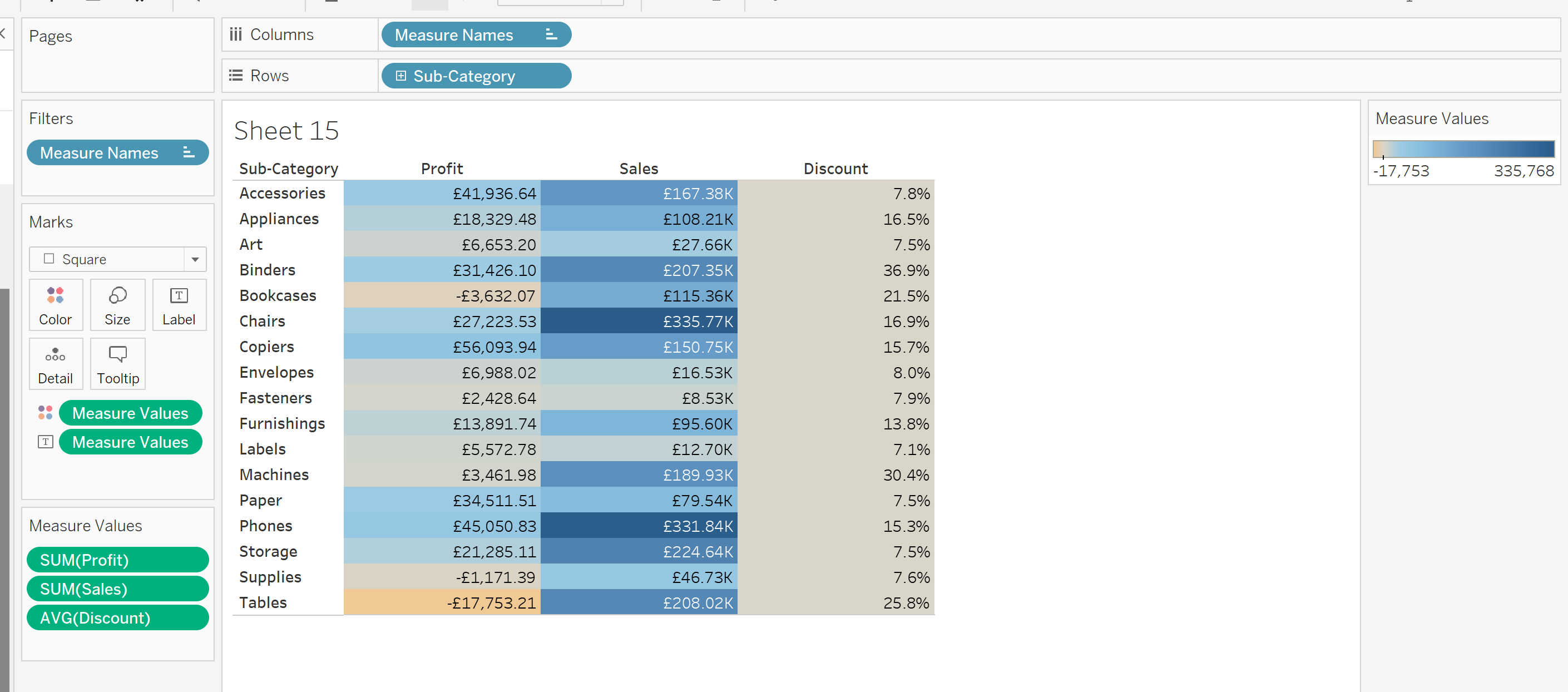Viewport: 1568px width, 692px height.
Task: Expand the Sub-Category pill plus icon
Action: (x=400, y=76)
